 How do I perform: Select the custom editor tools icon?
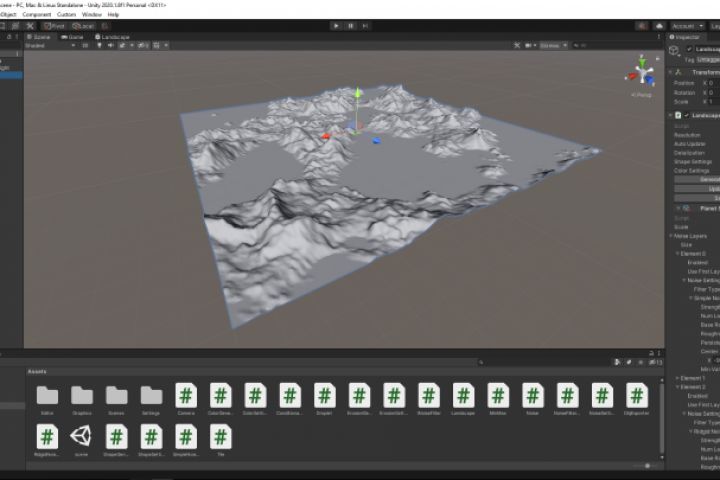[x=30, y=26]
